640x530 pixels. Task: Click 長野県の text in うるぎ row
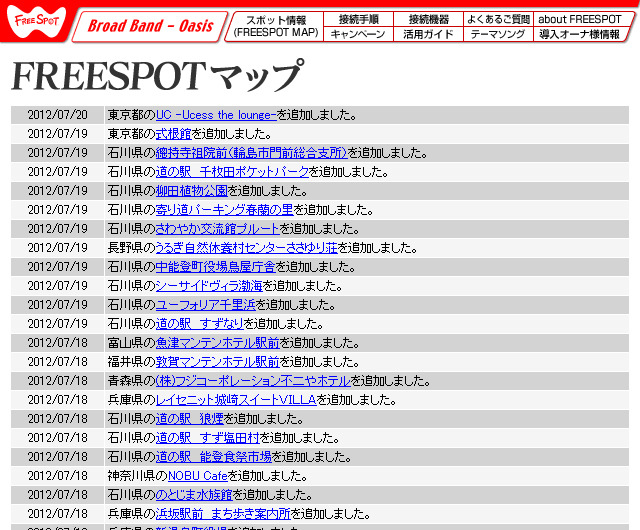[x=131, y=248]
